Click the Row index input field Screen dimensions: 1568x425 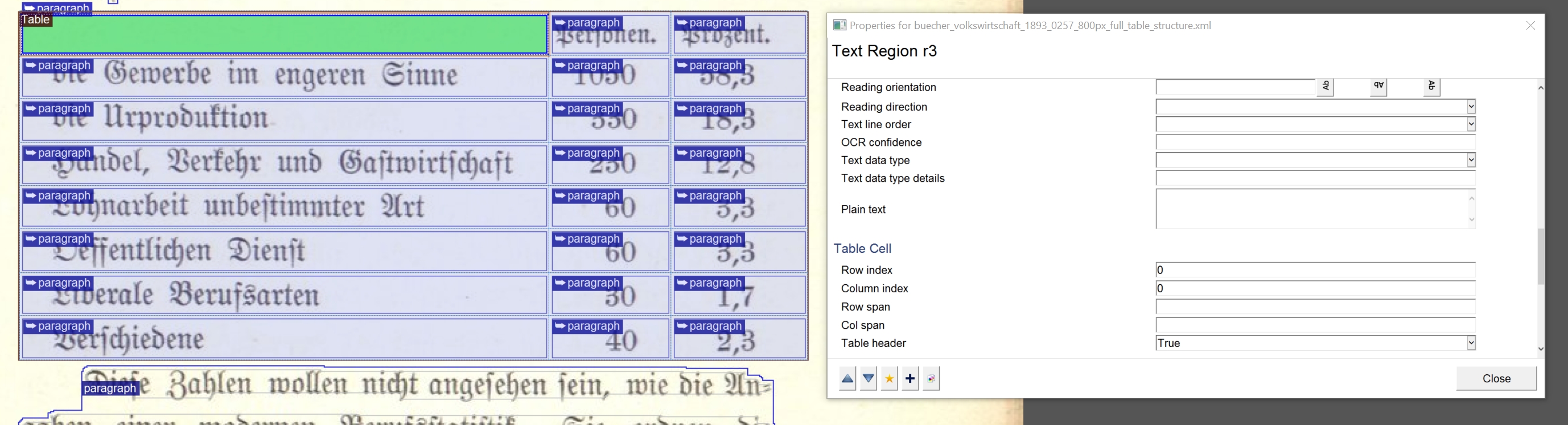tap(1315, 271)
